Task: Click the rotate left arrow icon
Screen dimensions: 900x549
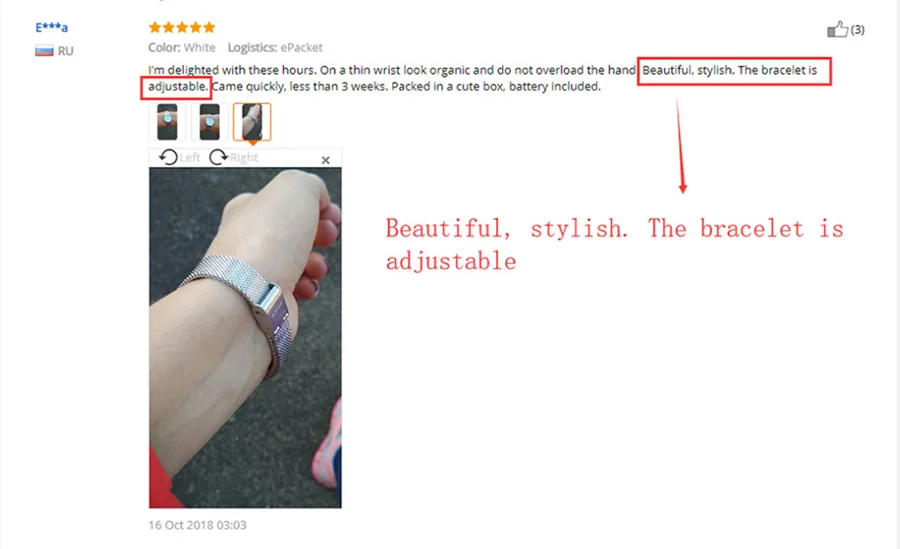Action: click(168, 157)
